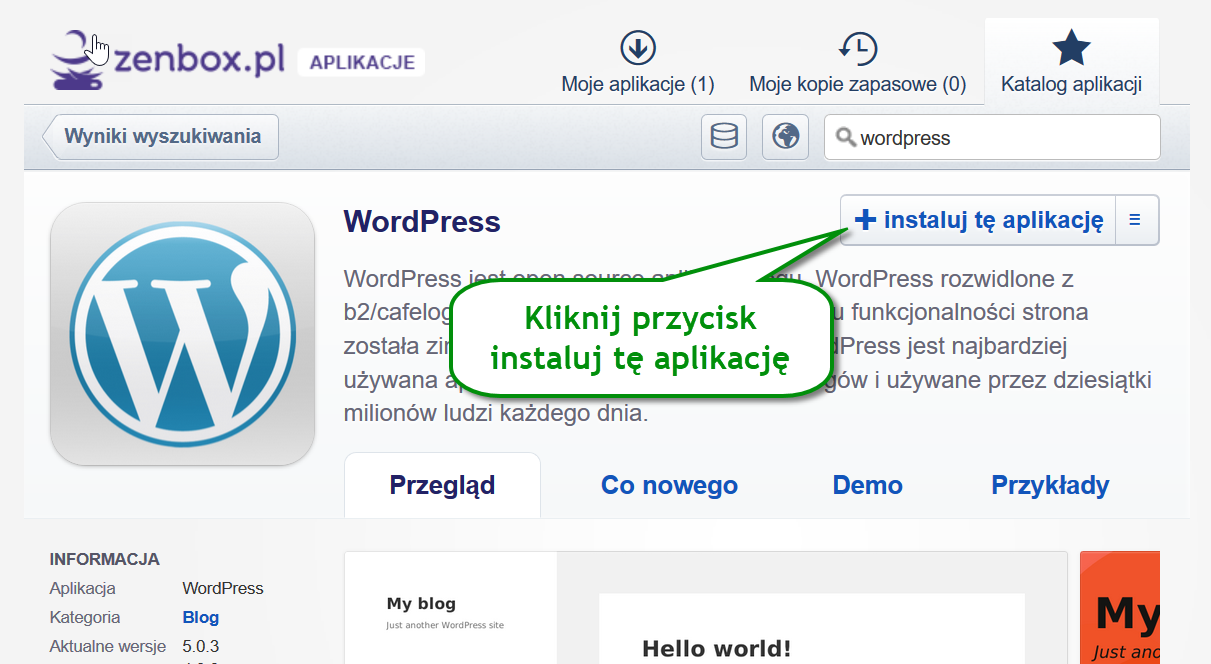Expand the menu beside the install button
This screenshot has width=1211, height=664.
pos(1135,220)
